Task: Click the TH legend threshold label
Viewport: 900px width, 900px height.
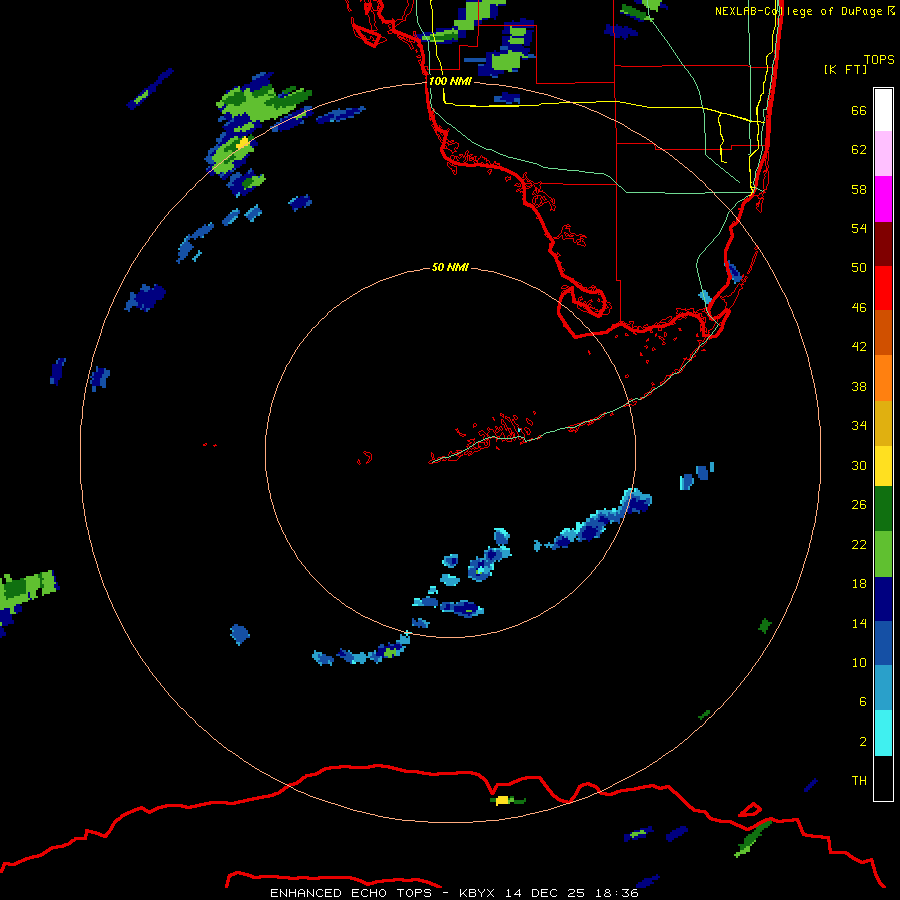Action: (x=859, y=780)
